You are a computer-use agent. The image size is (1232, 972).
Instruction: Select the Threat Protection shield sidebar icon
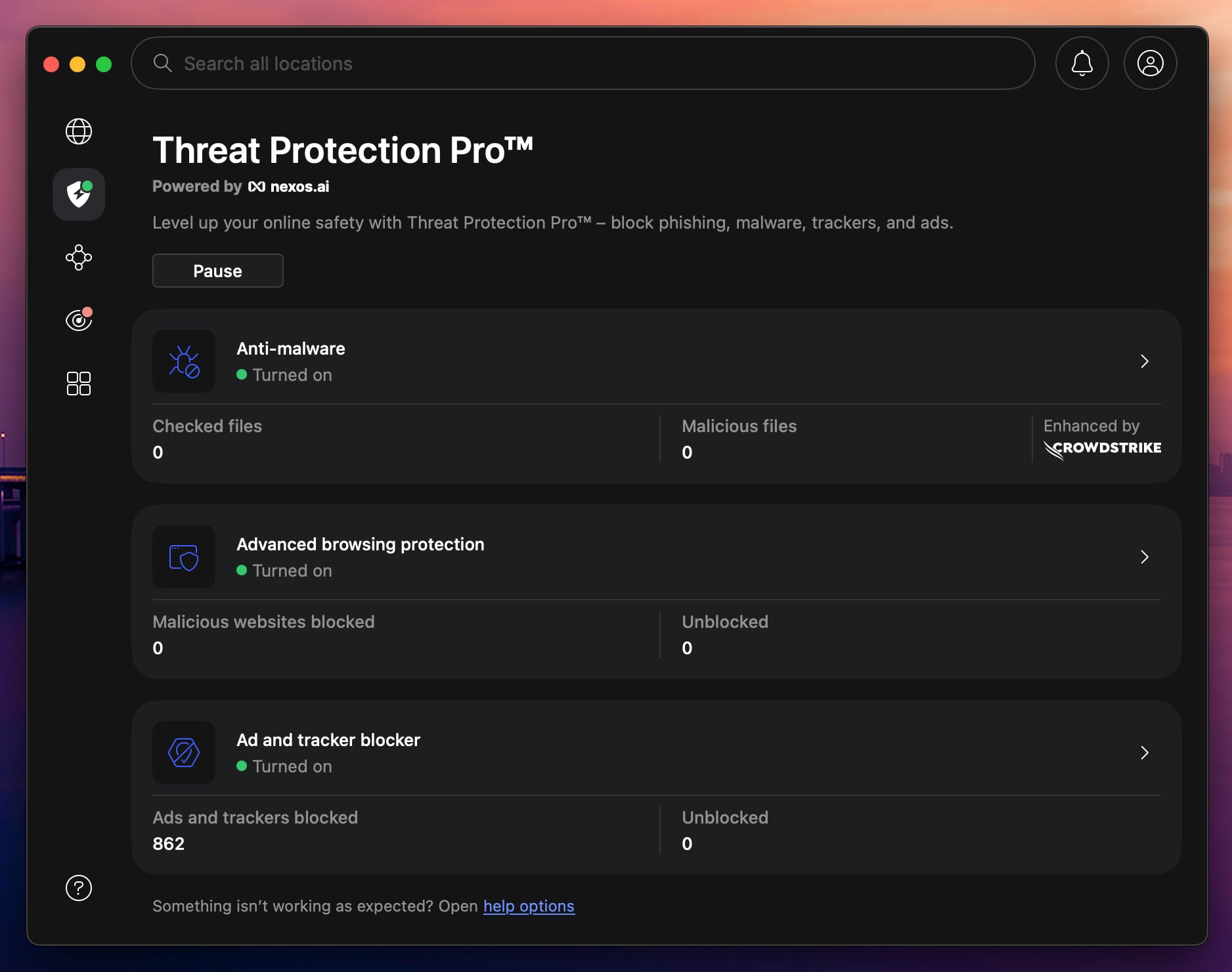[x=79, y=194]
